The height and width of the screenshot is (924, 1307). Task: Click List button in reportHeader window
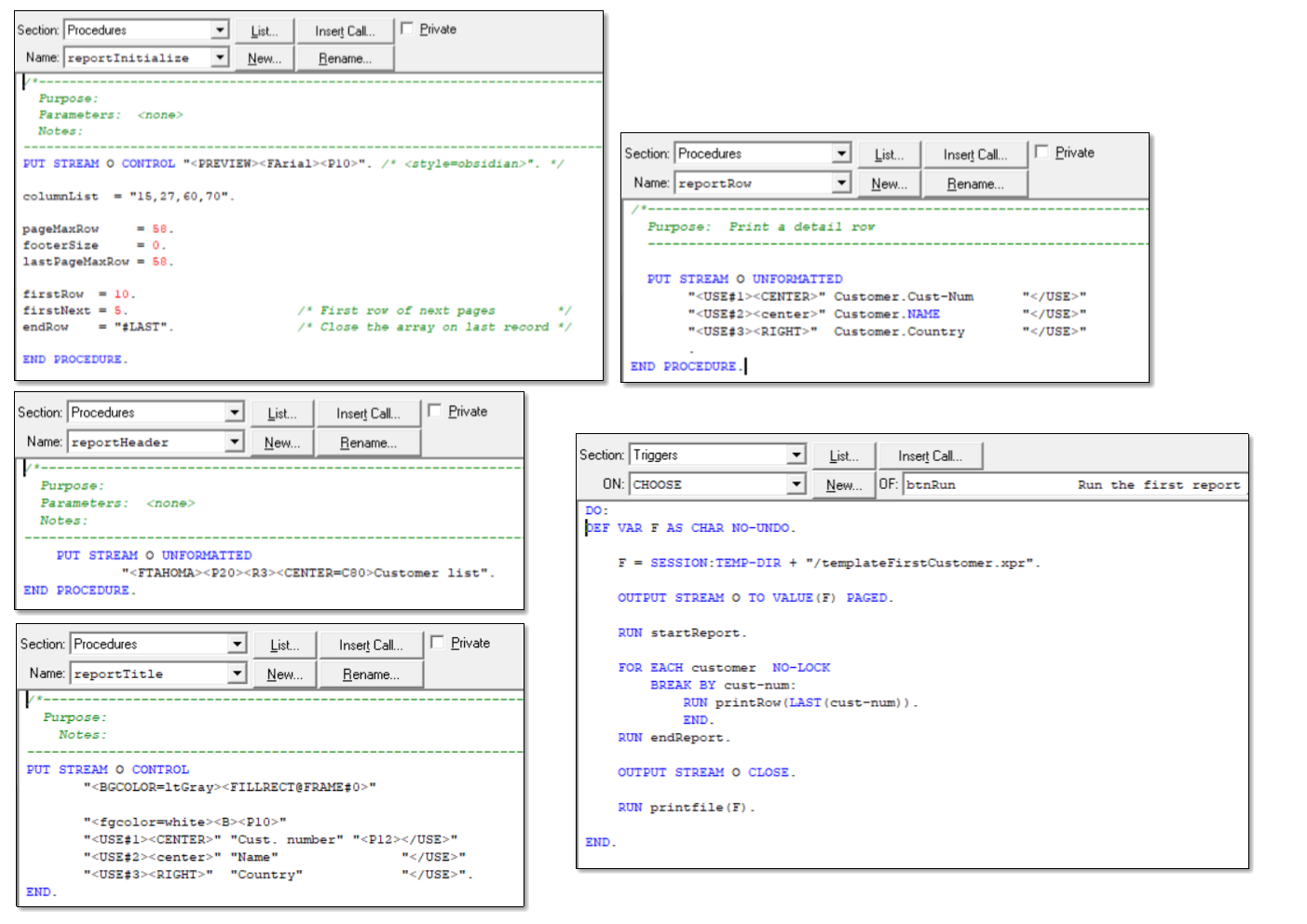[282, 414]
